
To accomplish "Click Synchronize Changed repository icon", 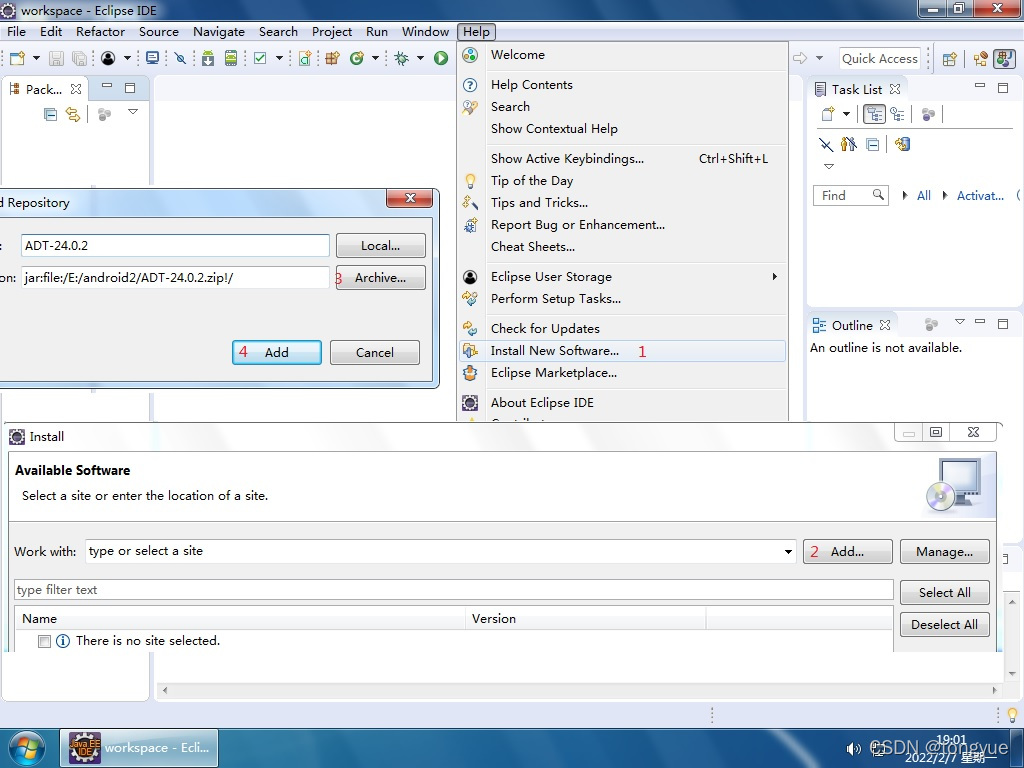I will point(903,144).
